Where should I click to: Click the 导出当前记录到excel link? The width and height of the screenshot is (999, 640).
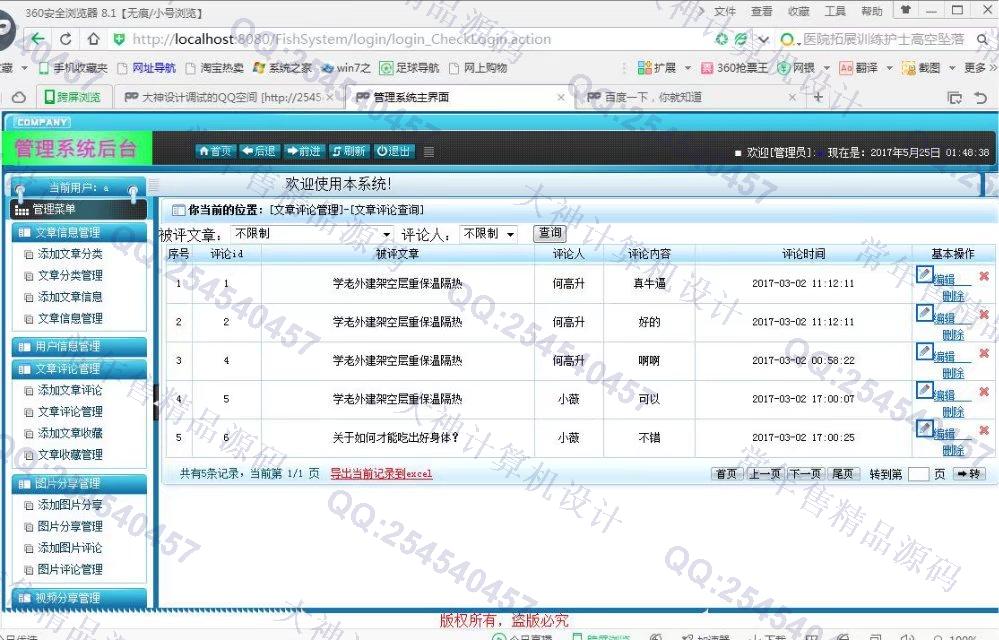tap(381, 474)
